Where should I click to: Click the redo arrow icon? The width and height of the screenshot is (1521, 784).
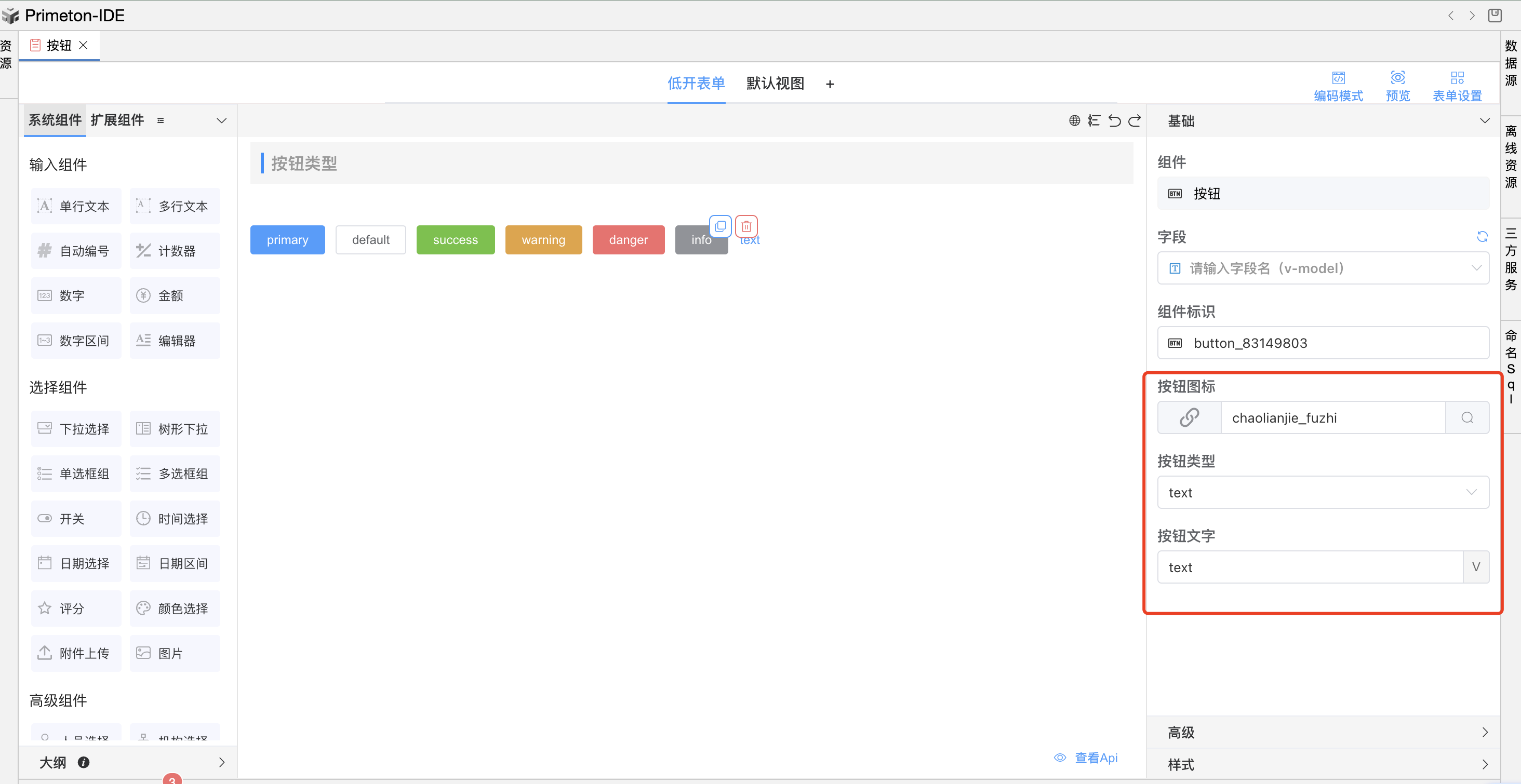tap(1134, 120)
